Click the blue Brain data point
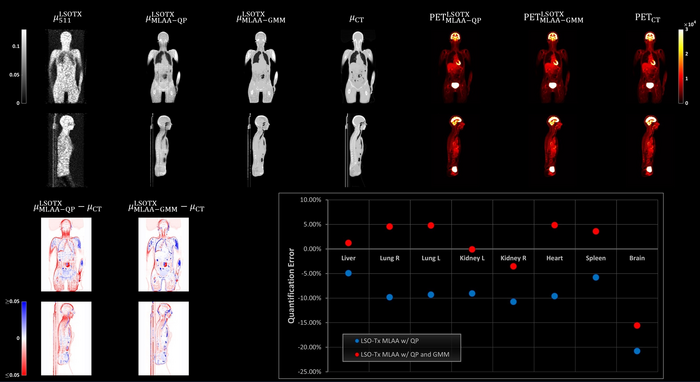 637,351
